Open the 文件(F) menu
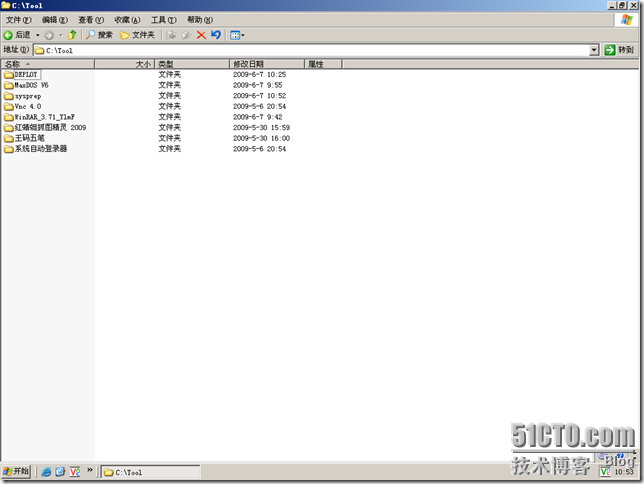This screenshot has height=484, width=644. (x=18, y=20)
